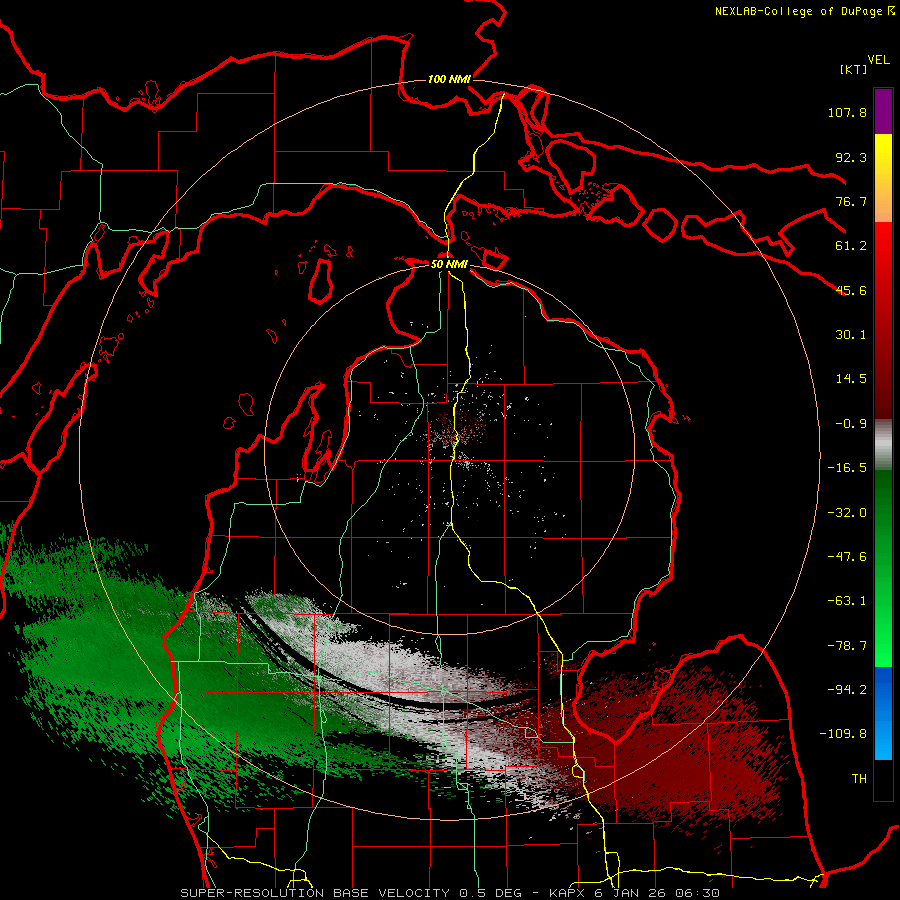The height and width of the screenshot is (900, 900).
Task: Click the [KT] units label
Action: pyautogui.click(x=854, y=69)
